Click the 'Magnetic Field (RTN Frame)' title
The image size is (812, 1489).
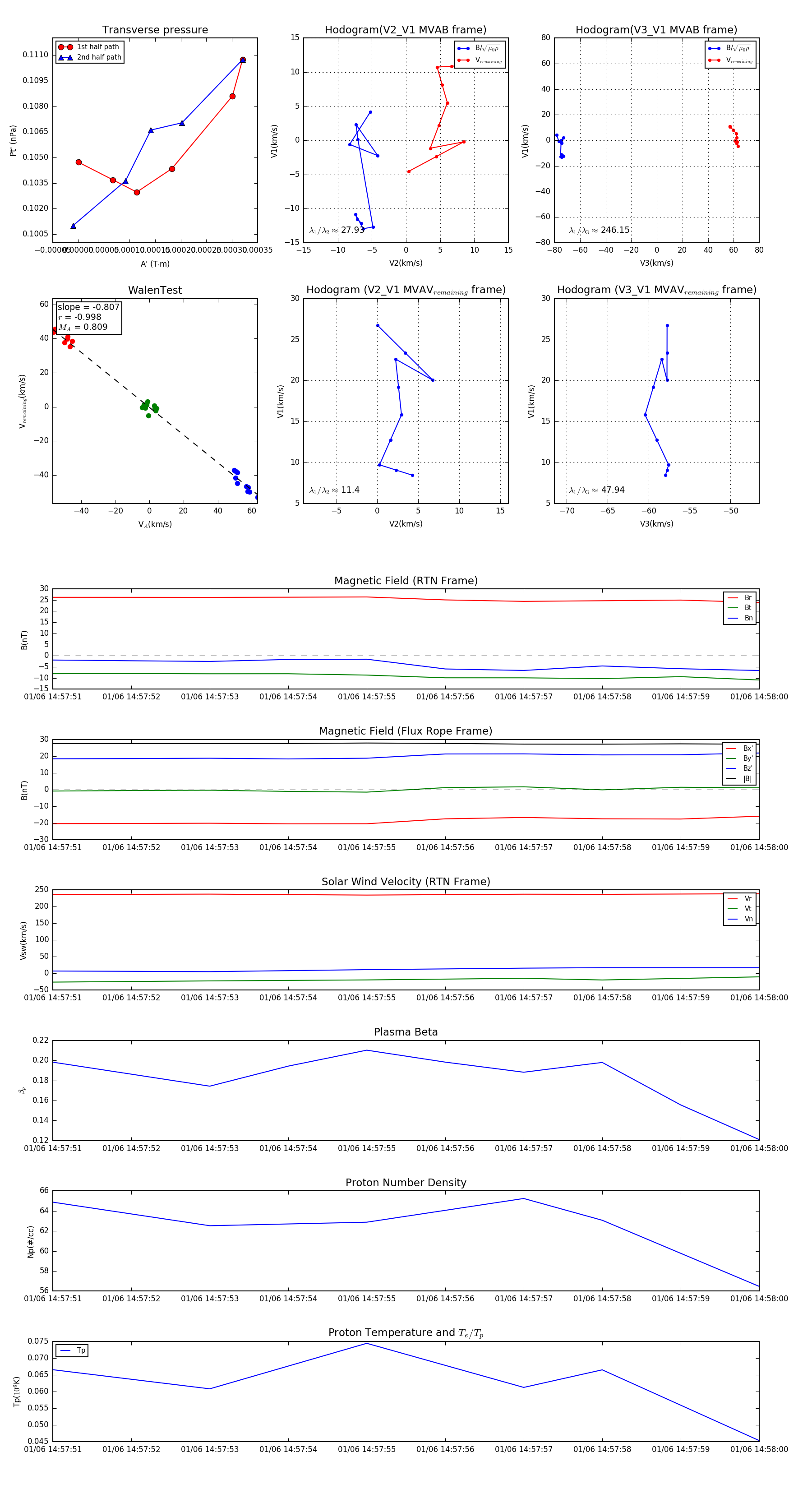(x=406, y=580)
